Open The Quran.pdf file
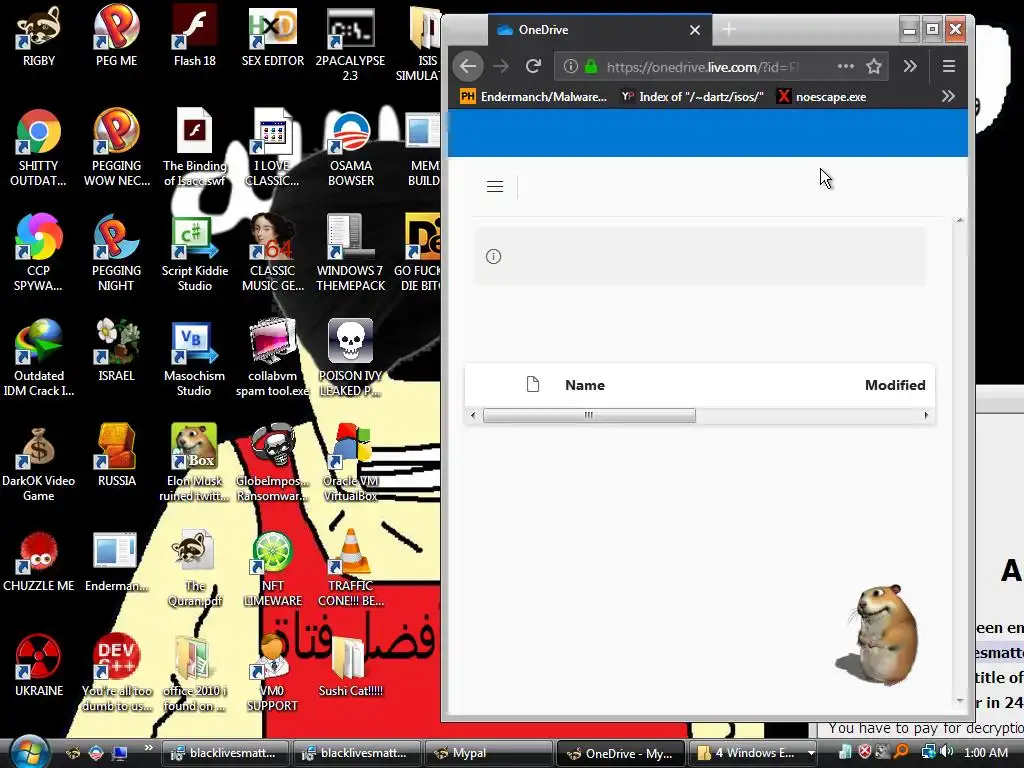Image resolution: width=1024 pixels, height=768 pixels. pos(195,569)
